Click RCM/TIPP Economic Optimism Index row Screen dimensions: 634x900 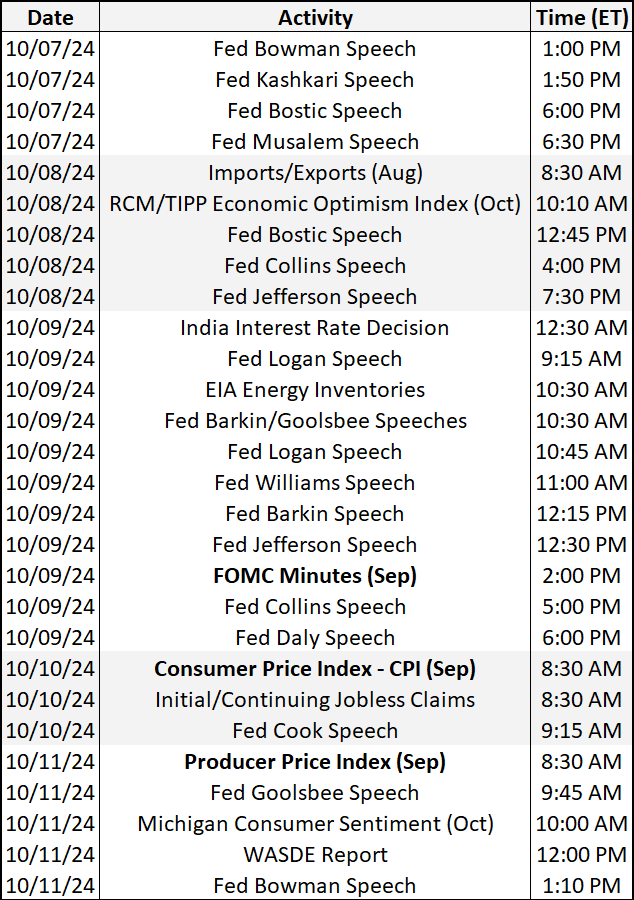(x=315, y=204)
